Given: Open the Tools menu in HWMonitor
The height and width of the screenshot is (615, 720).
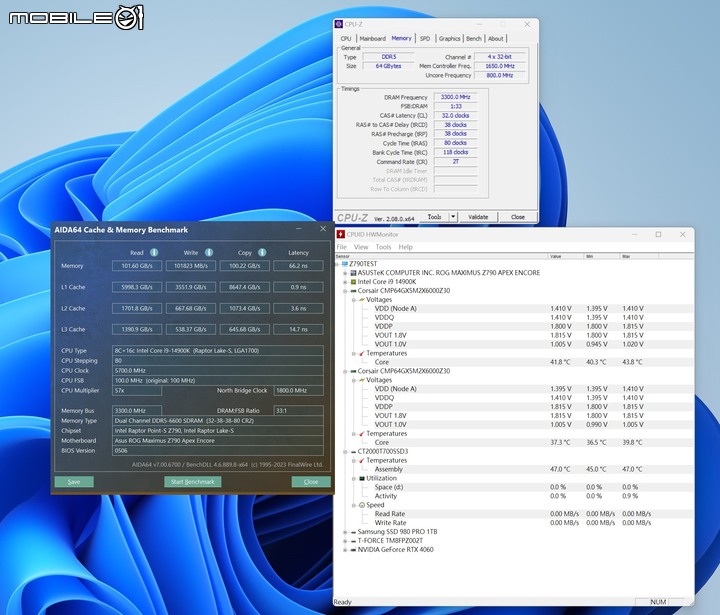Looking at the screenshot, I should point(383,247).
